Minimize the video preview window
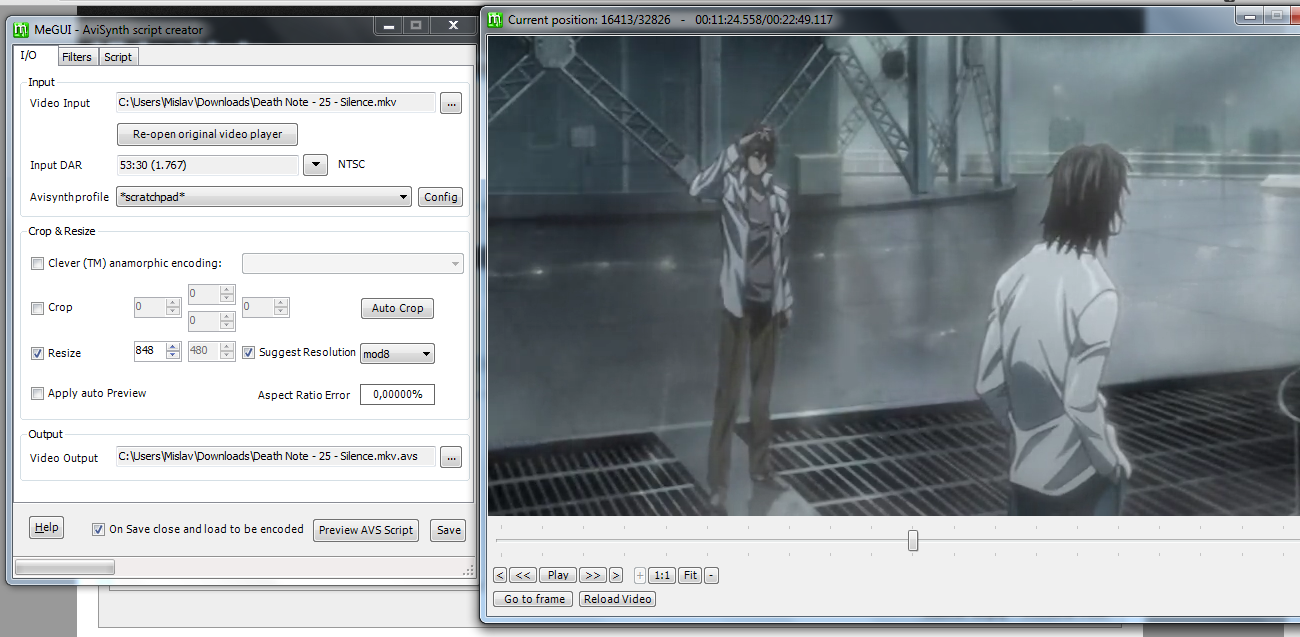 point(1250,15)
